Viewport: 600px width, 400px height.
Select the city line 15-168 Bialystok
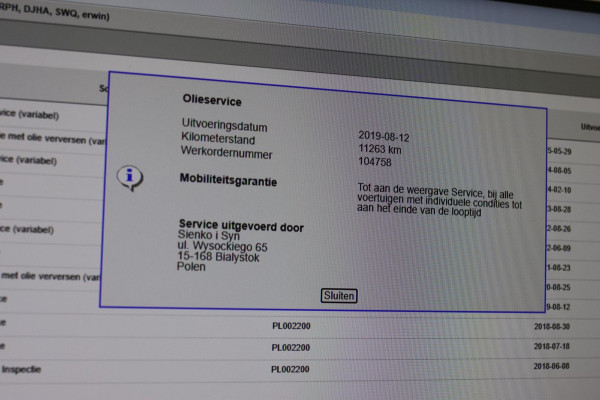tap(218, 256)
